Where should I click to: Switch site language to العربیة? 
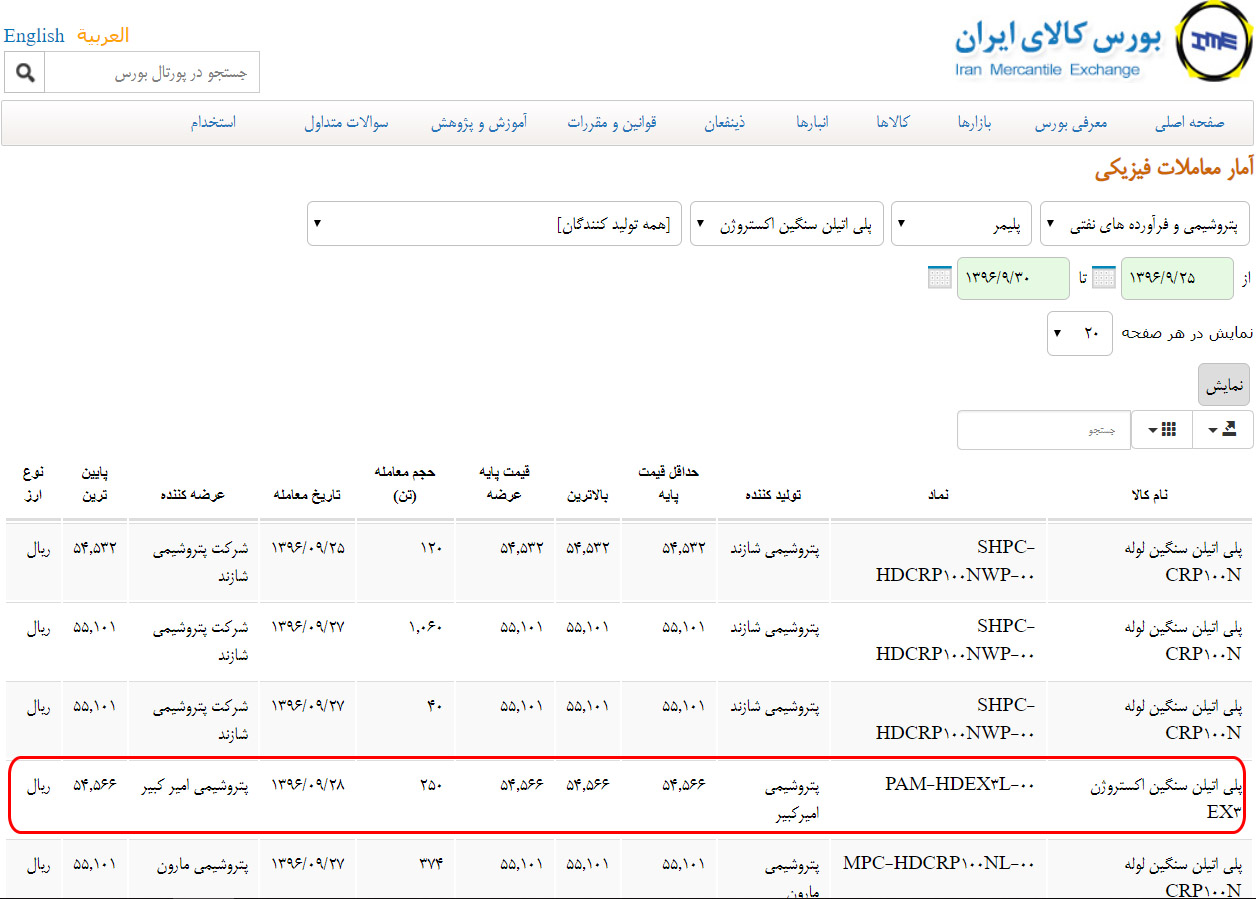[103, 36]
